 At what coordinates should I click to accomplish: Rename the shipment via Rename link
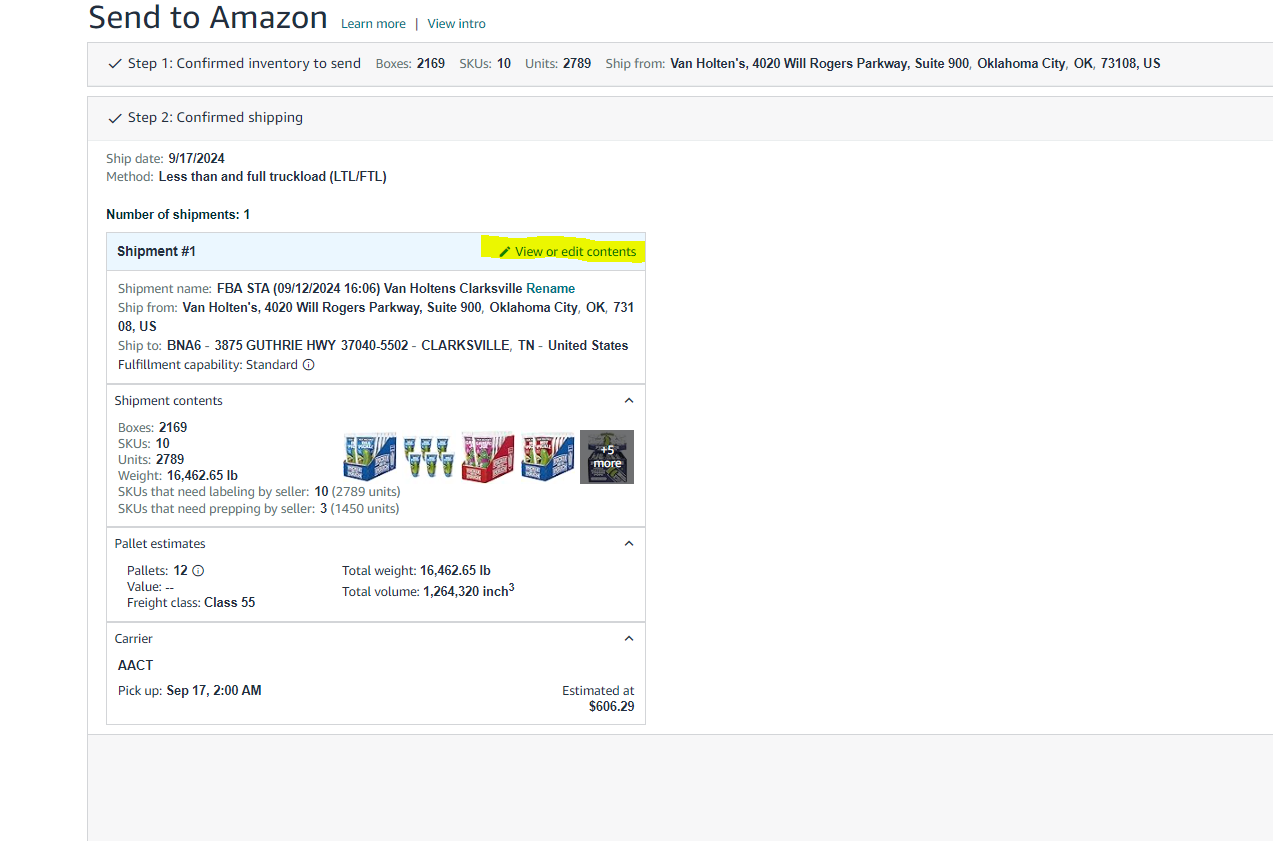click(551, 289)
